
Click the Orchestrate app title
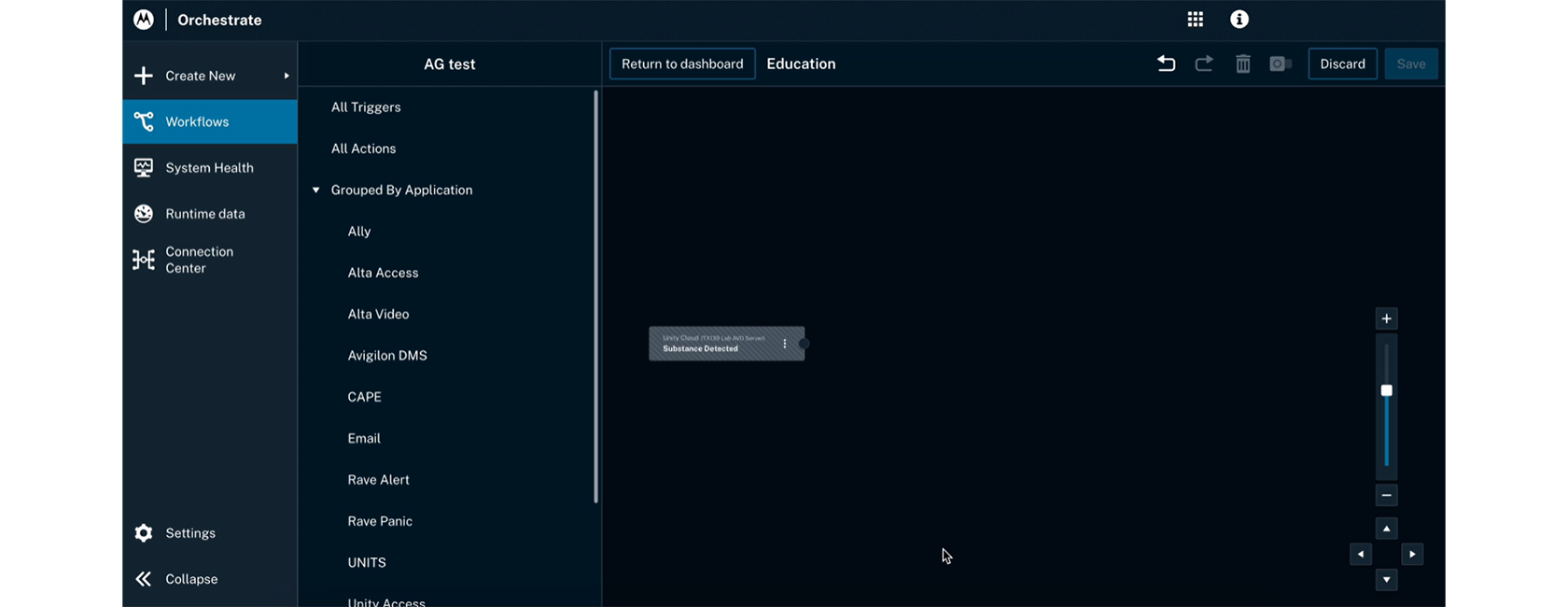click(x=219, y=20)
